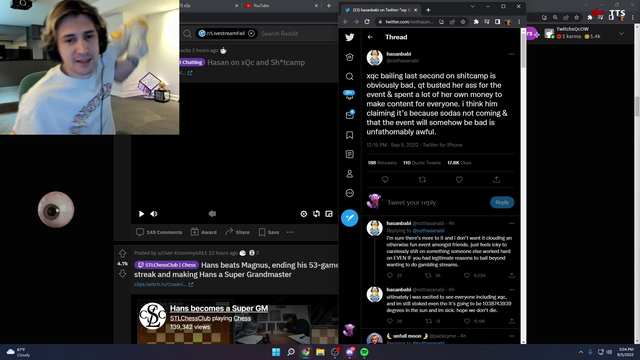Image resolution: width=640 pixels, height=360 pixels.
Task: Toggle picture-in-picture on the Reddit video
Action: tap(329, 213)
